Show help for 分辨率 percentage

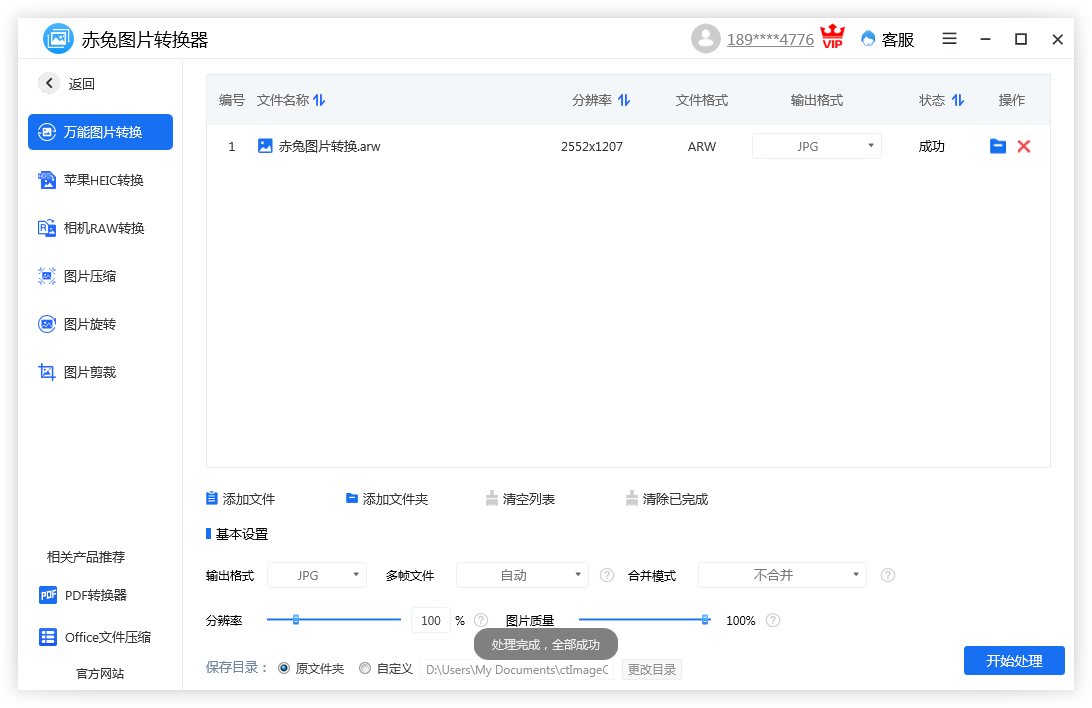[481, 620]
